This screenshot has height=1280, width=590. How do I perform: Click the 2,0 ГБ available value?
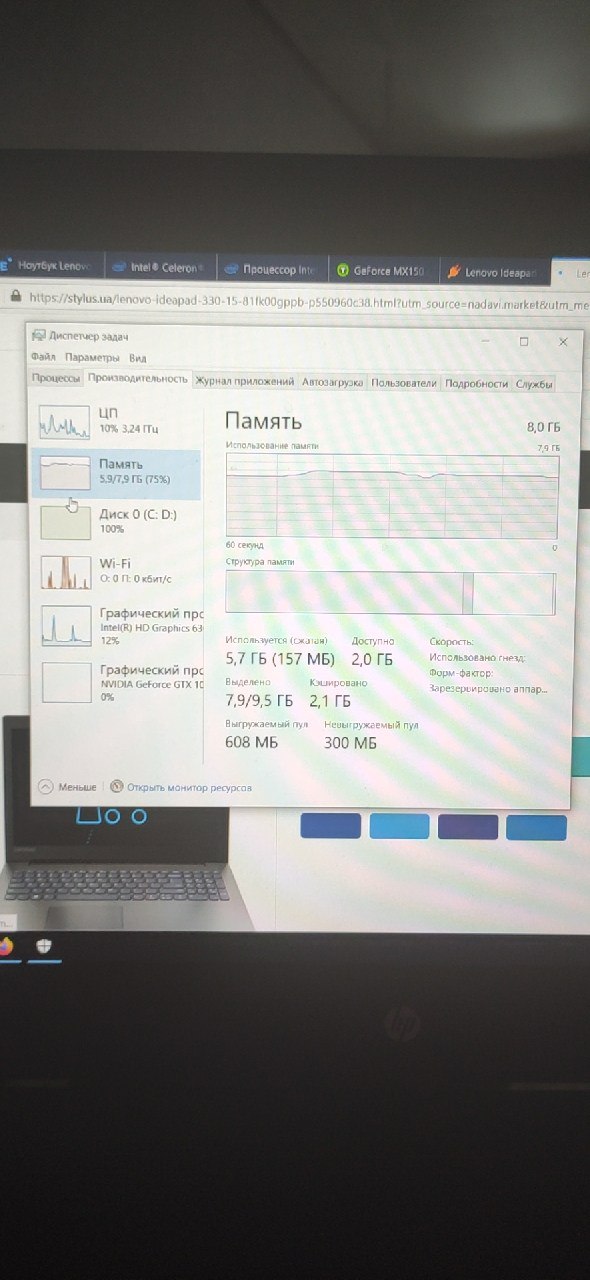tap(372, 659)
